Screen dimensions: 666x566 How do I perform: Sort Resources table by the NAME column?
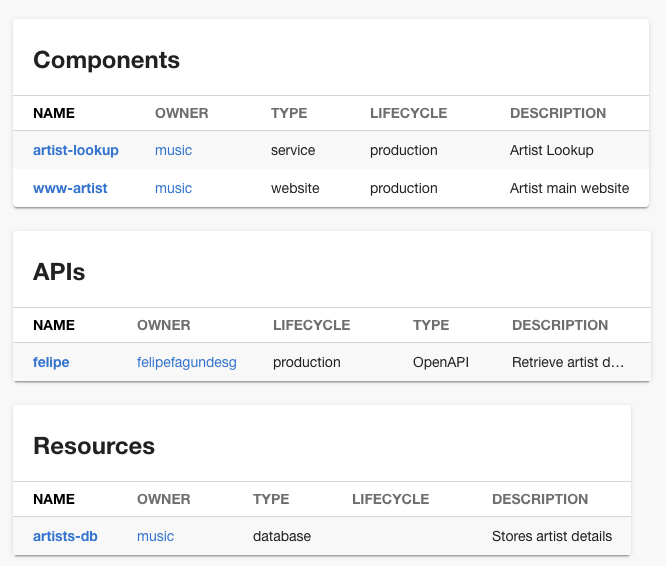coord(54,499)
